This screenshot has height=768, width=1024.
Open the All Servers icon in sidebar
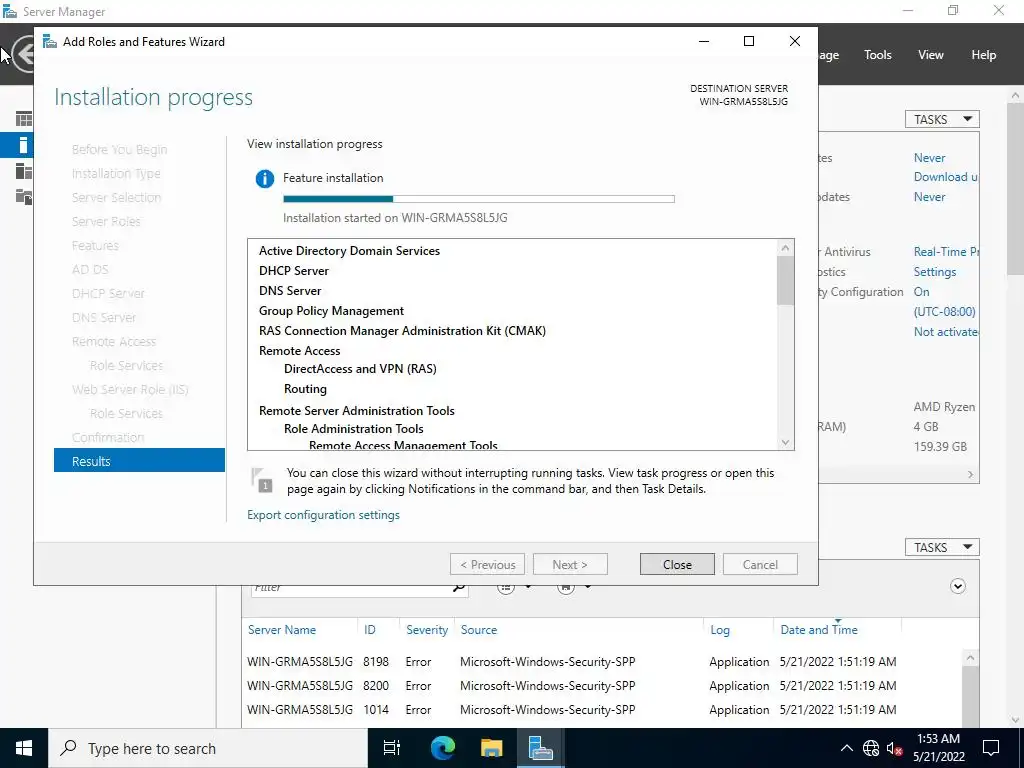pos(24,170)
